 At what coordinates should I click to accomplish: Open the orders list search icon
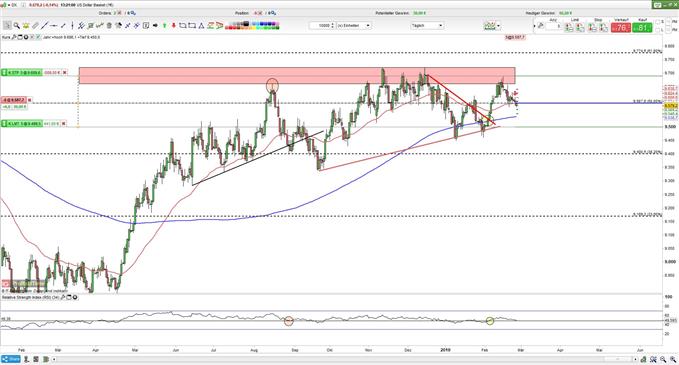pyautogui.click(x=133, y=13)
